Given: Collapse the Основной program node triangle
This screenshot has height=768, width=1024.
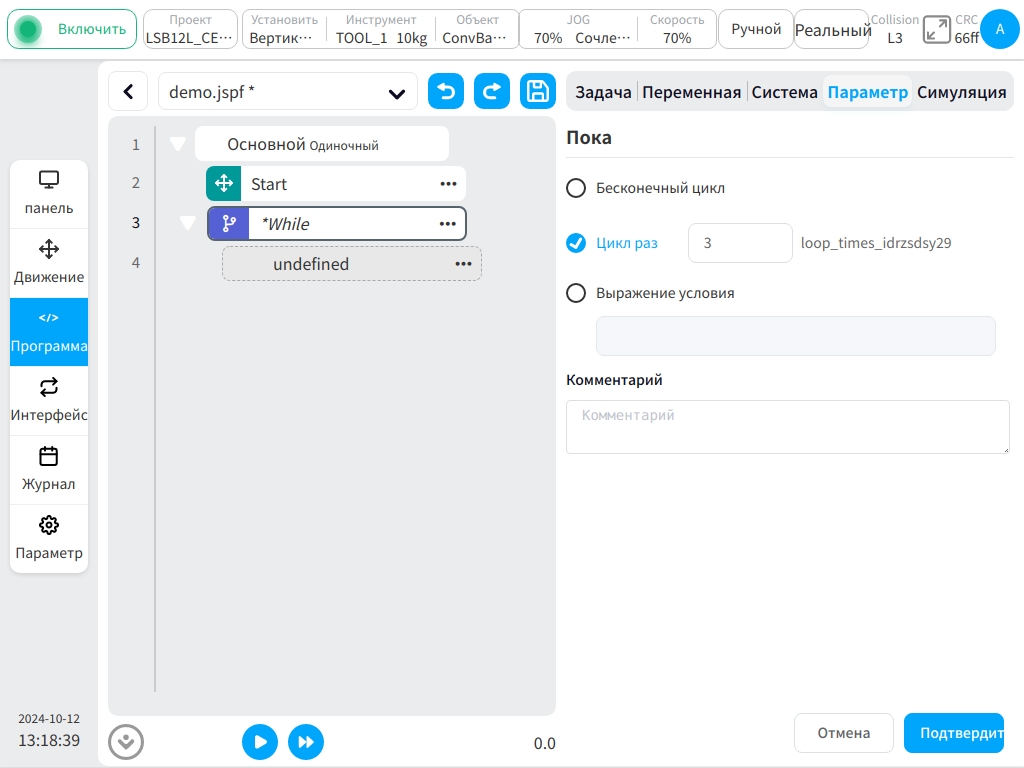Looking at the screenshot, I should coord(178,144).
